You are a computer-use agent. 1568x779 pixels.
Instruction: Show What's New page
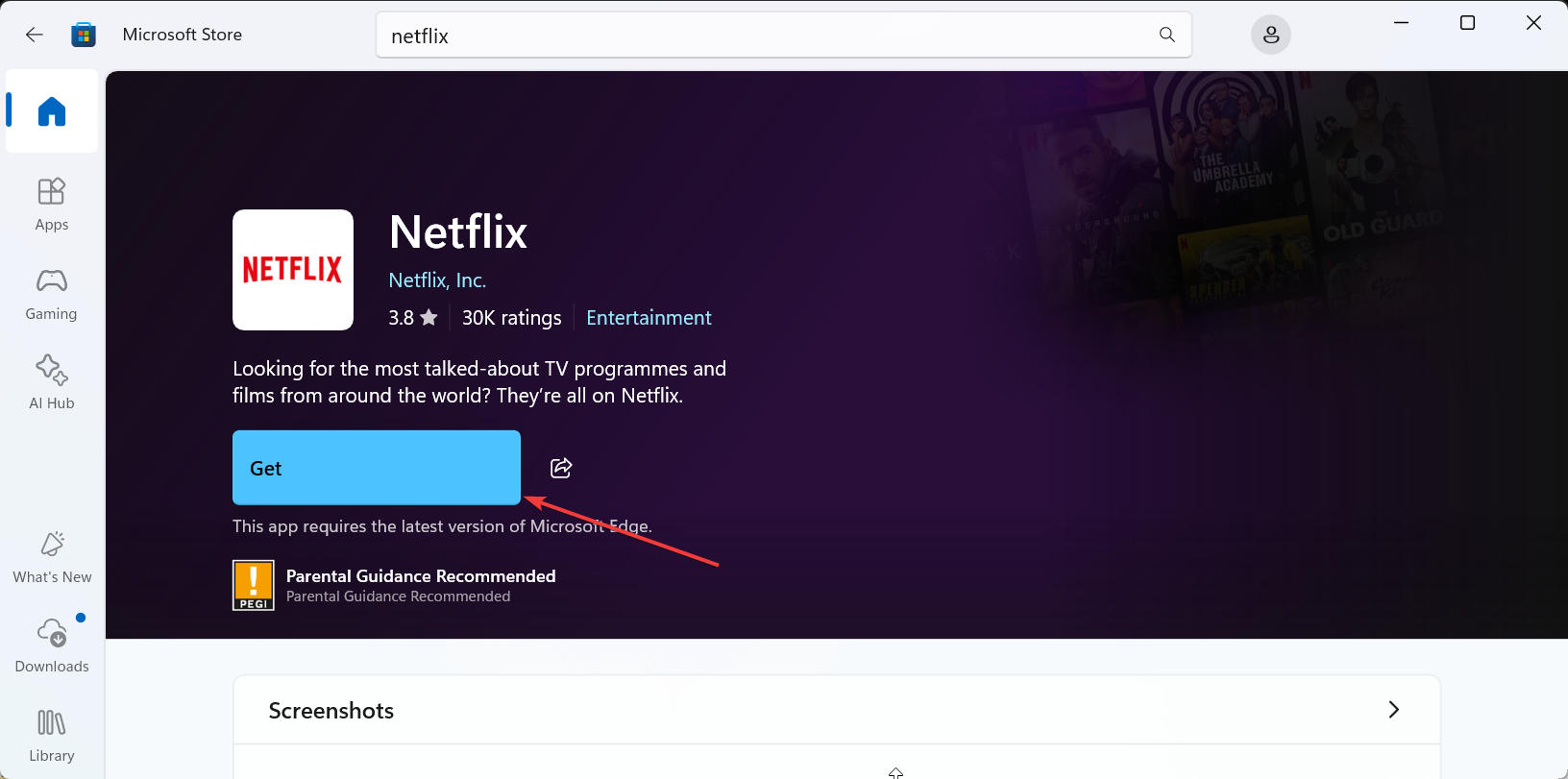coord(52,557)
